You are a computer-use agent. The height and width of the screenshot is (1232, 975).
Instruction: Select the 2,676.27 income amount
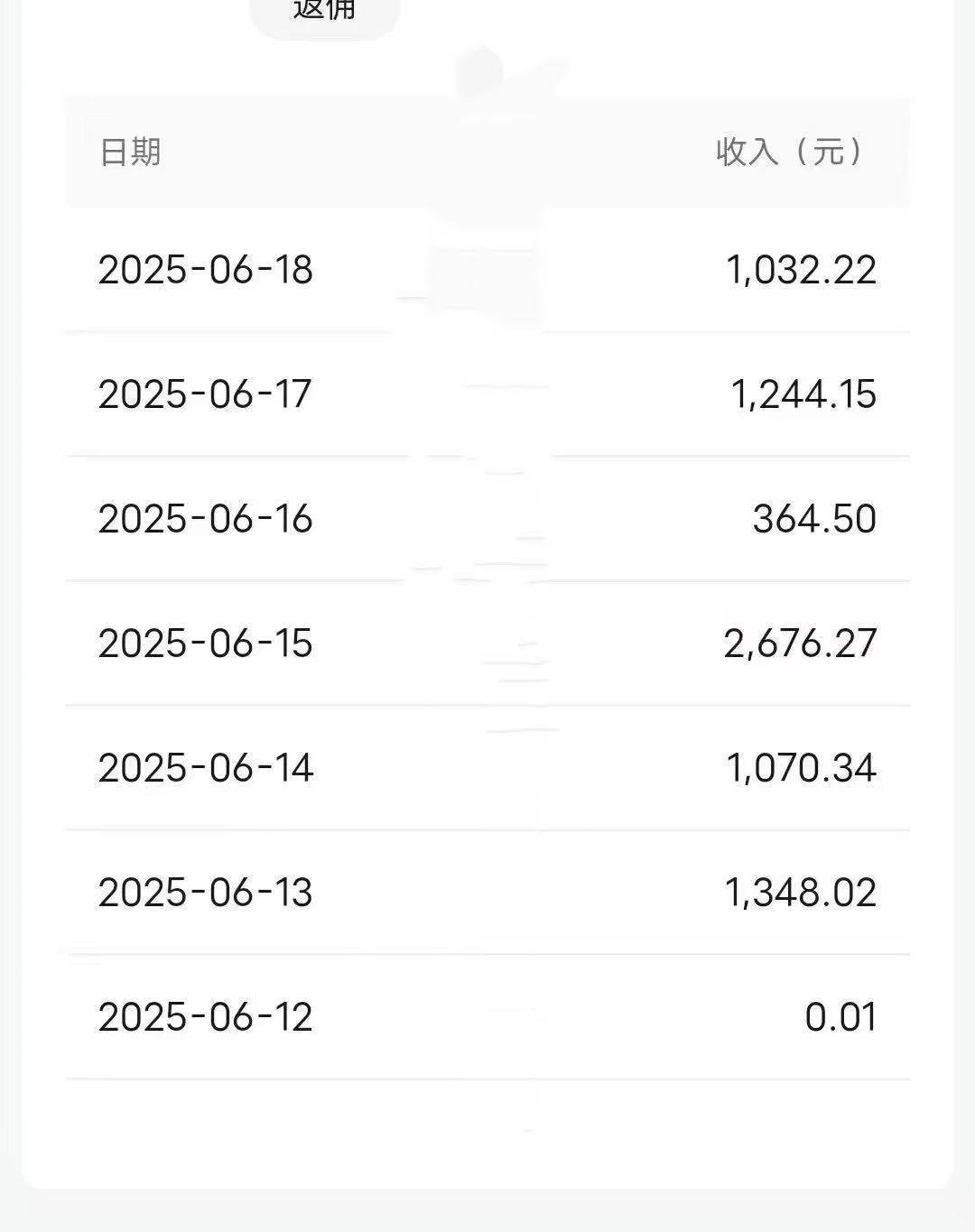pos(800,644)
